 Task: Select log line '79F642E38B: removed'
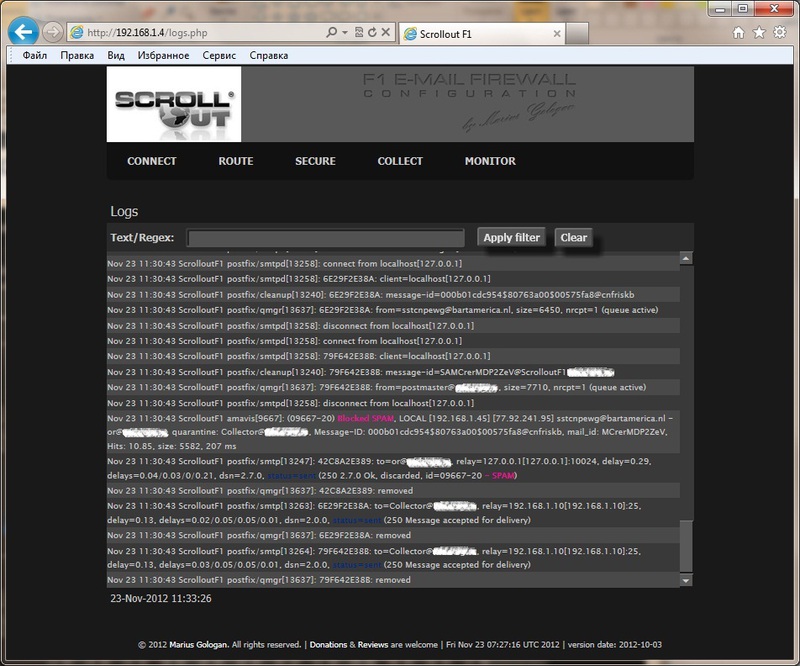pyautogui.click(x=393, y=580)
